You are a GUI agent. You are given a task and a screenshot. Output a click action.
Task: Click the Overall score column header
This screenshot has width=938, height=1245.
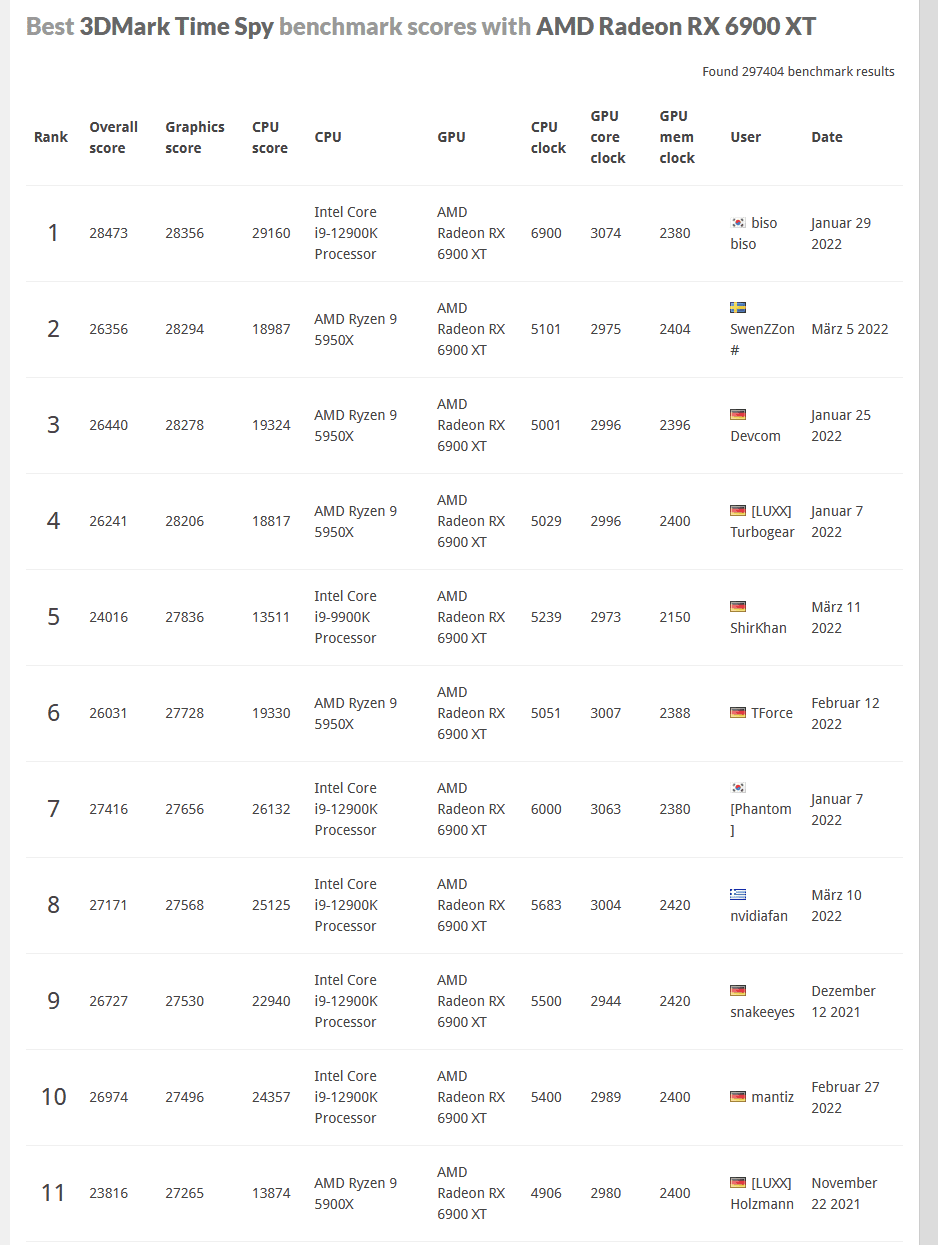113,137
